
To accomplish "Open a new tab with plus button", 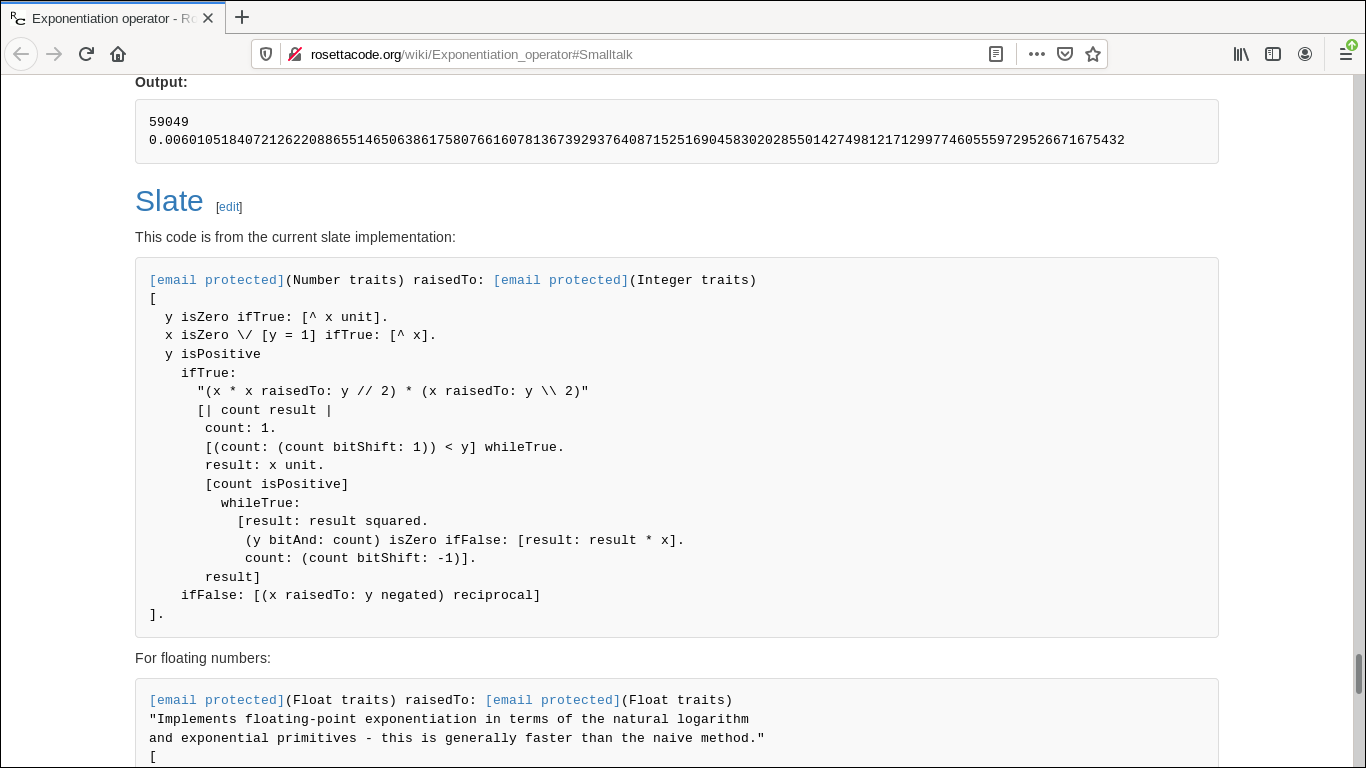I will (x=242, y=17).
